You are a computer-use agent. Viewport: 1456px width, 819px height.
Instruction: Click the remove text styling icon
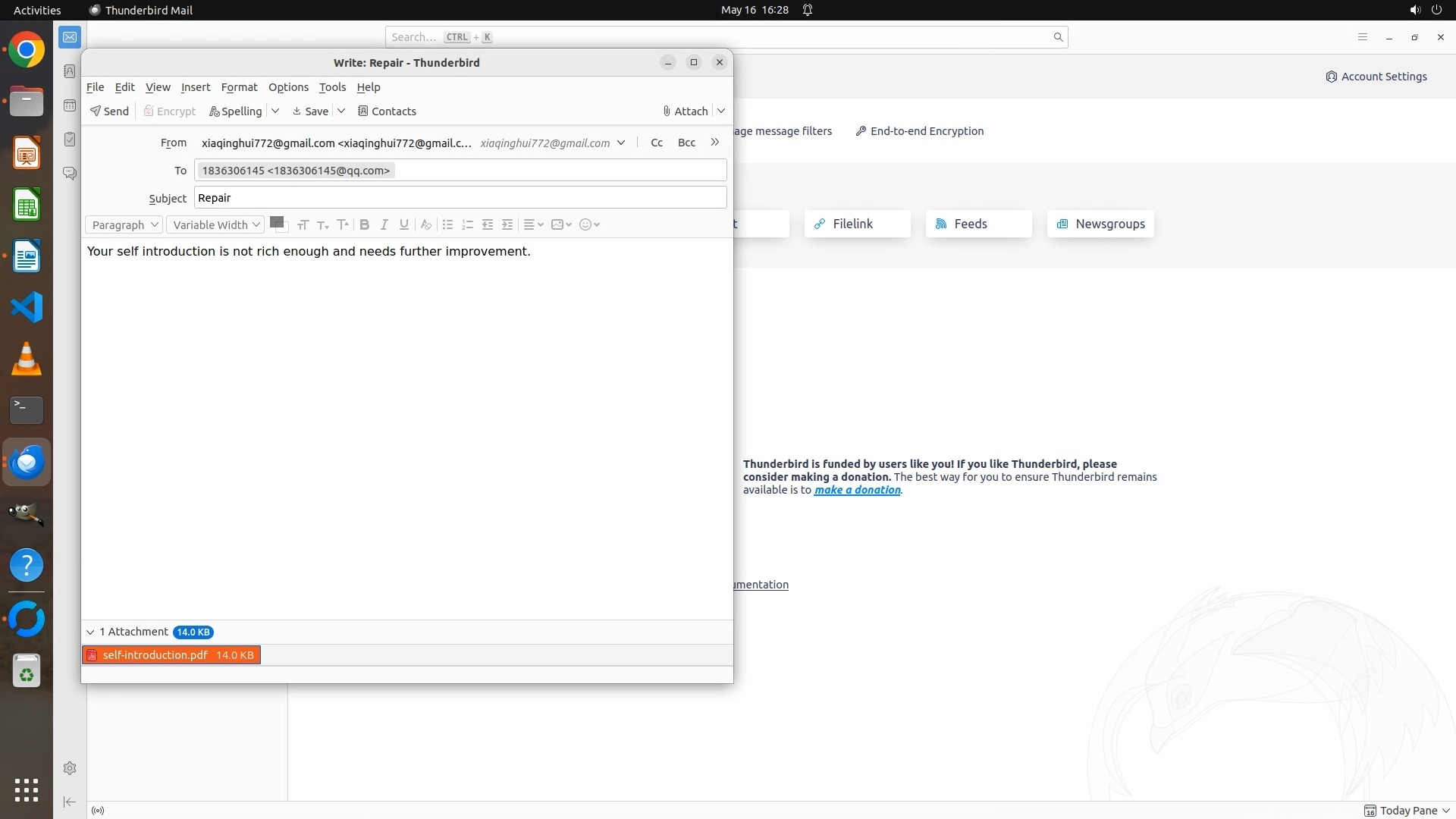[x=426, y=224]
